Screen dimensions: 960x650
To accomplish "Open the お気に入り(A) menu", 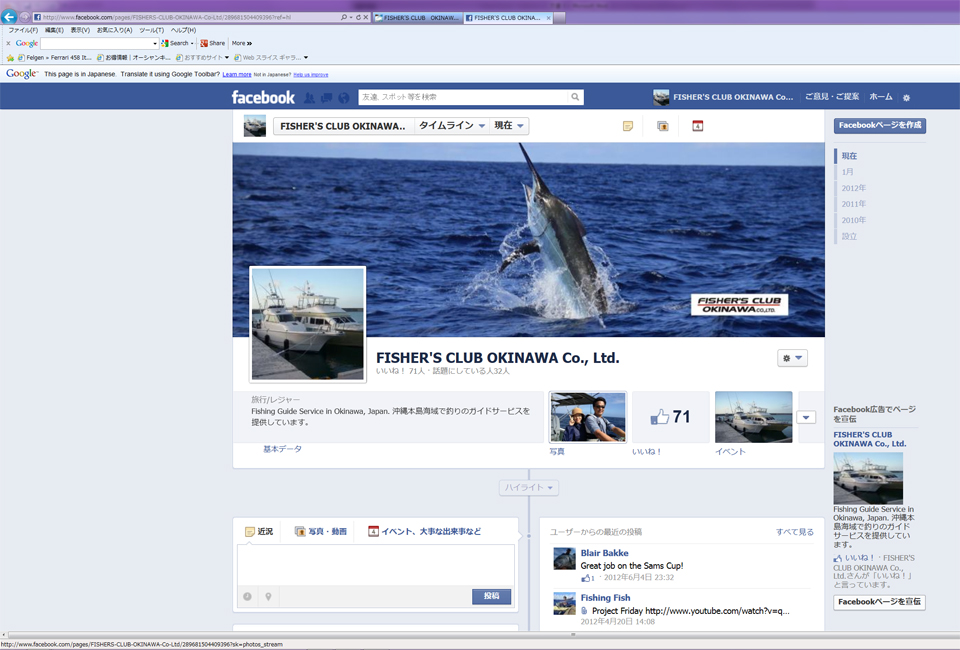I will 114,30.
